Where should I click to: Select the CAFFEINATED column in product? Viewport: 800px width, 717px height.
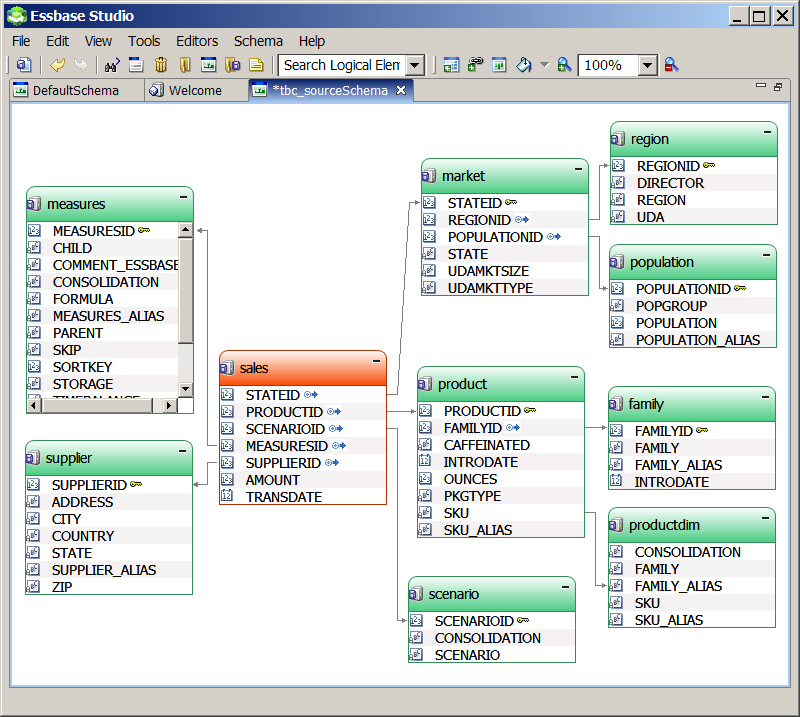tap(500, 444)
